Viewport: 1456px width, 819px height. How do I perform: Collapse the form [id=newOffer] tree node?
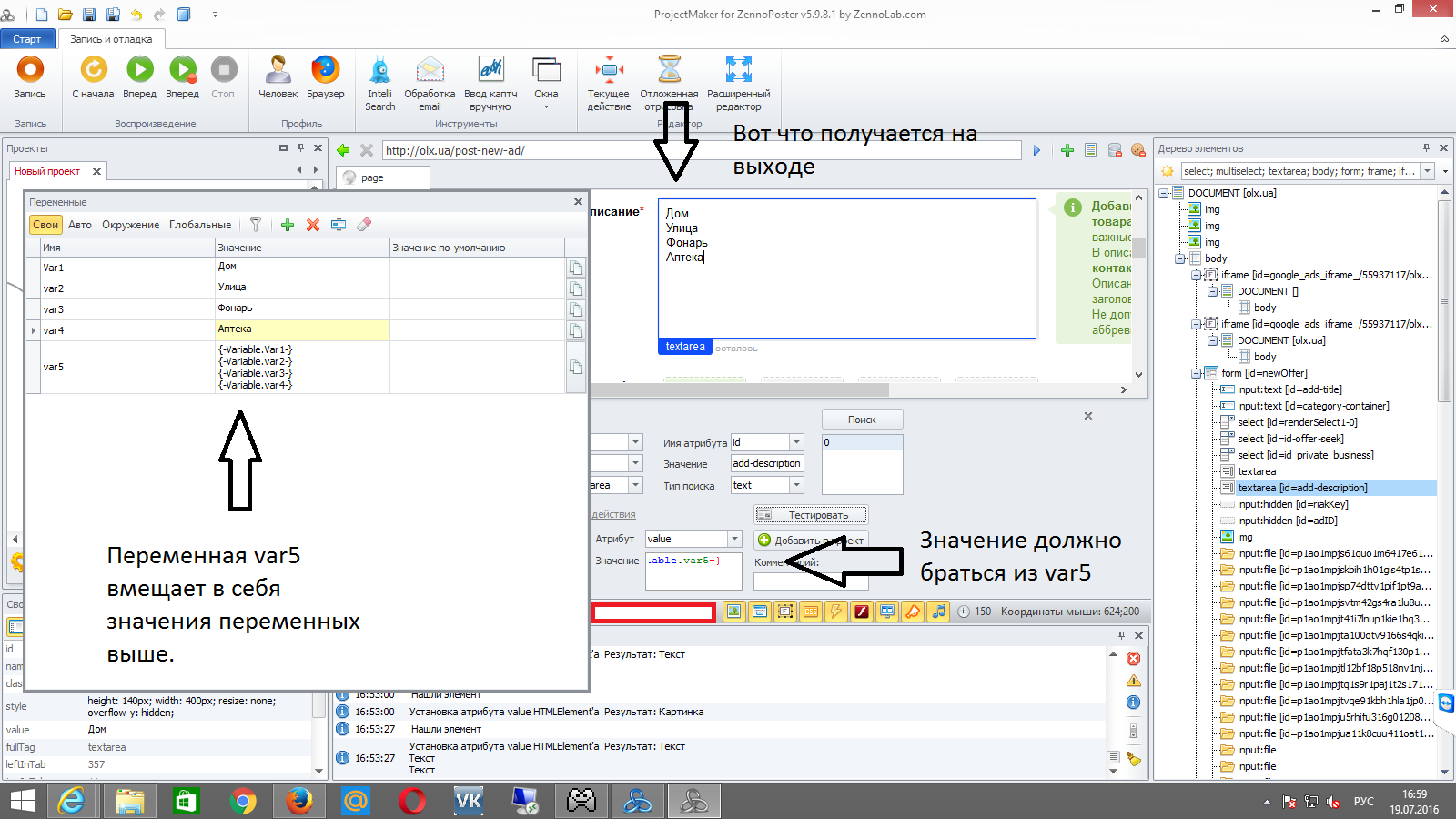tap(1197, 373)
